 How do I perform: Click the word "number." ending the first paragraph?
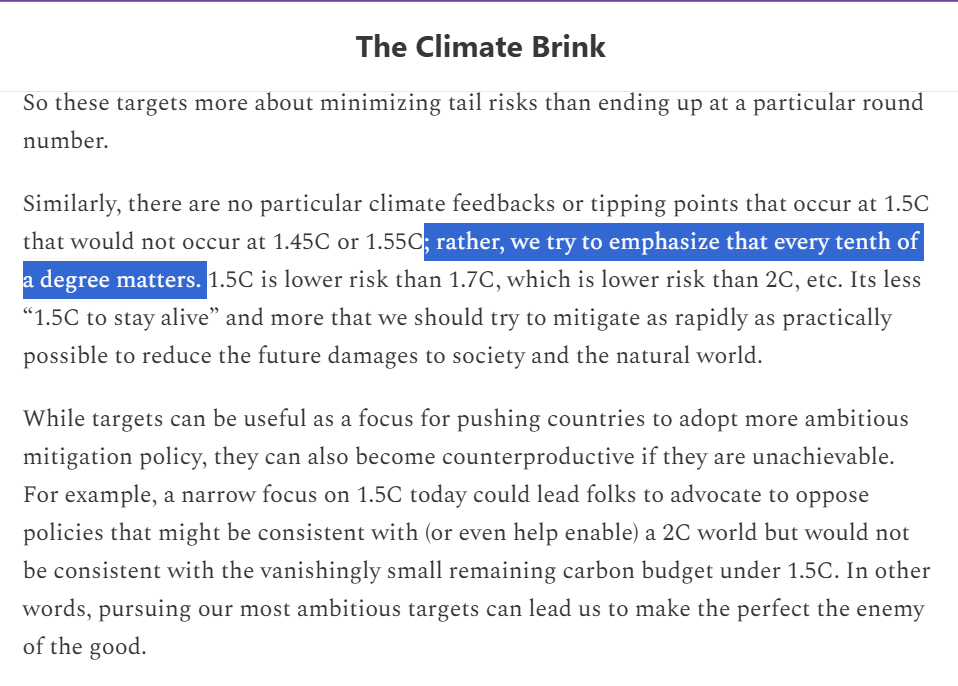pos(65,141)
